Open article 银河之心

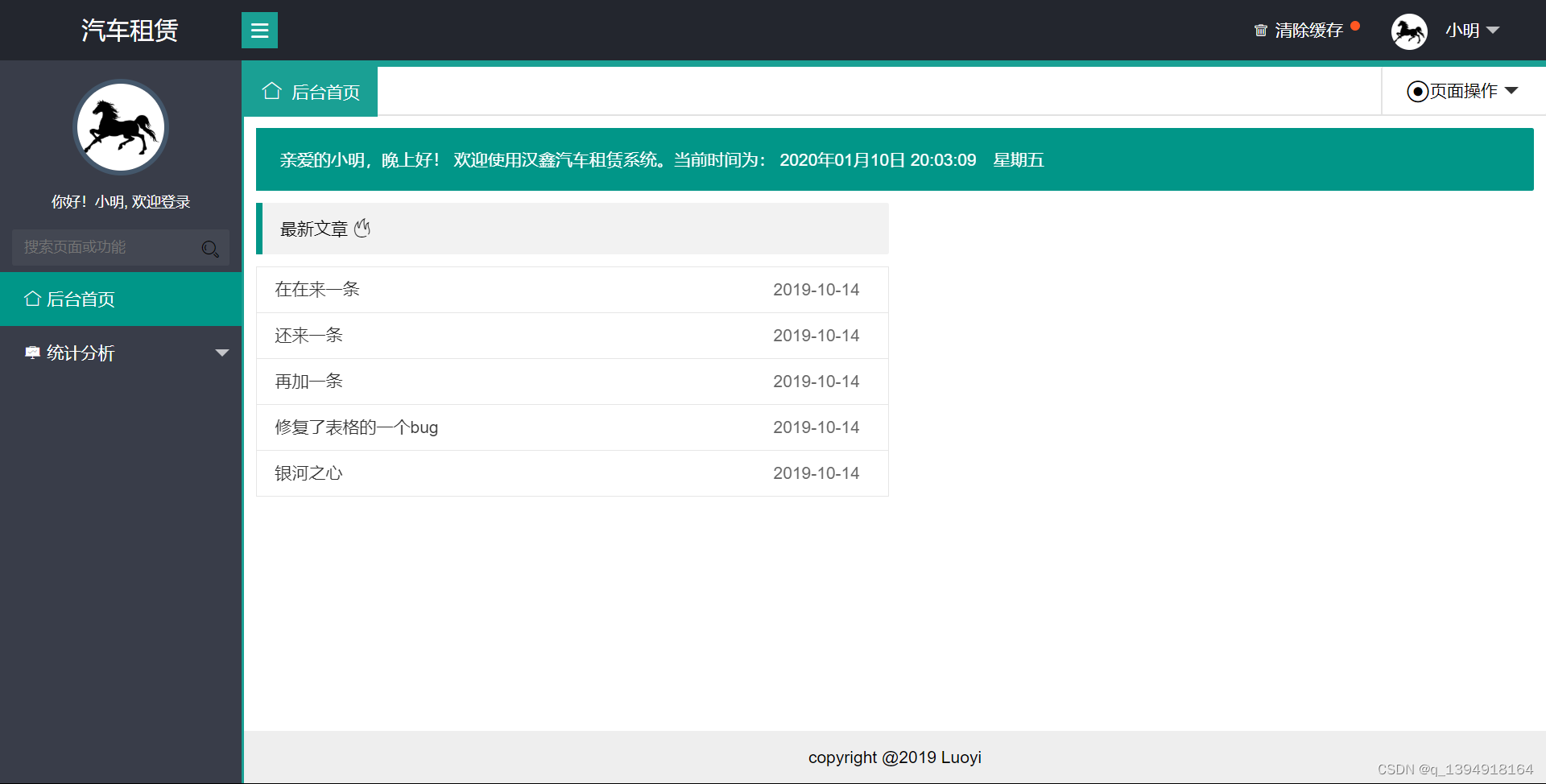tap(308, 473)
